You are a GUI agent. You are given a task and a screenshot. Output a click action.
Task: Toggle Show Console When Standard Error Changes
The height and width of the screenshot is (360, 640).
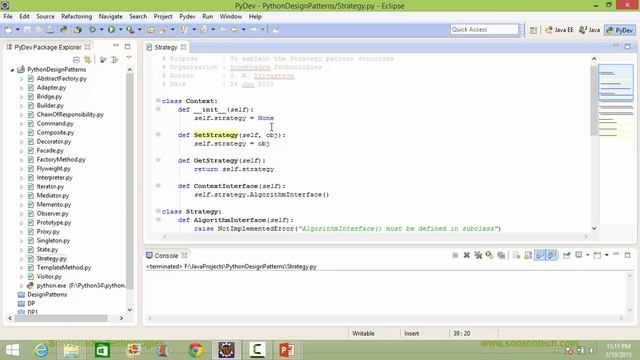[551, 255]
